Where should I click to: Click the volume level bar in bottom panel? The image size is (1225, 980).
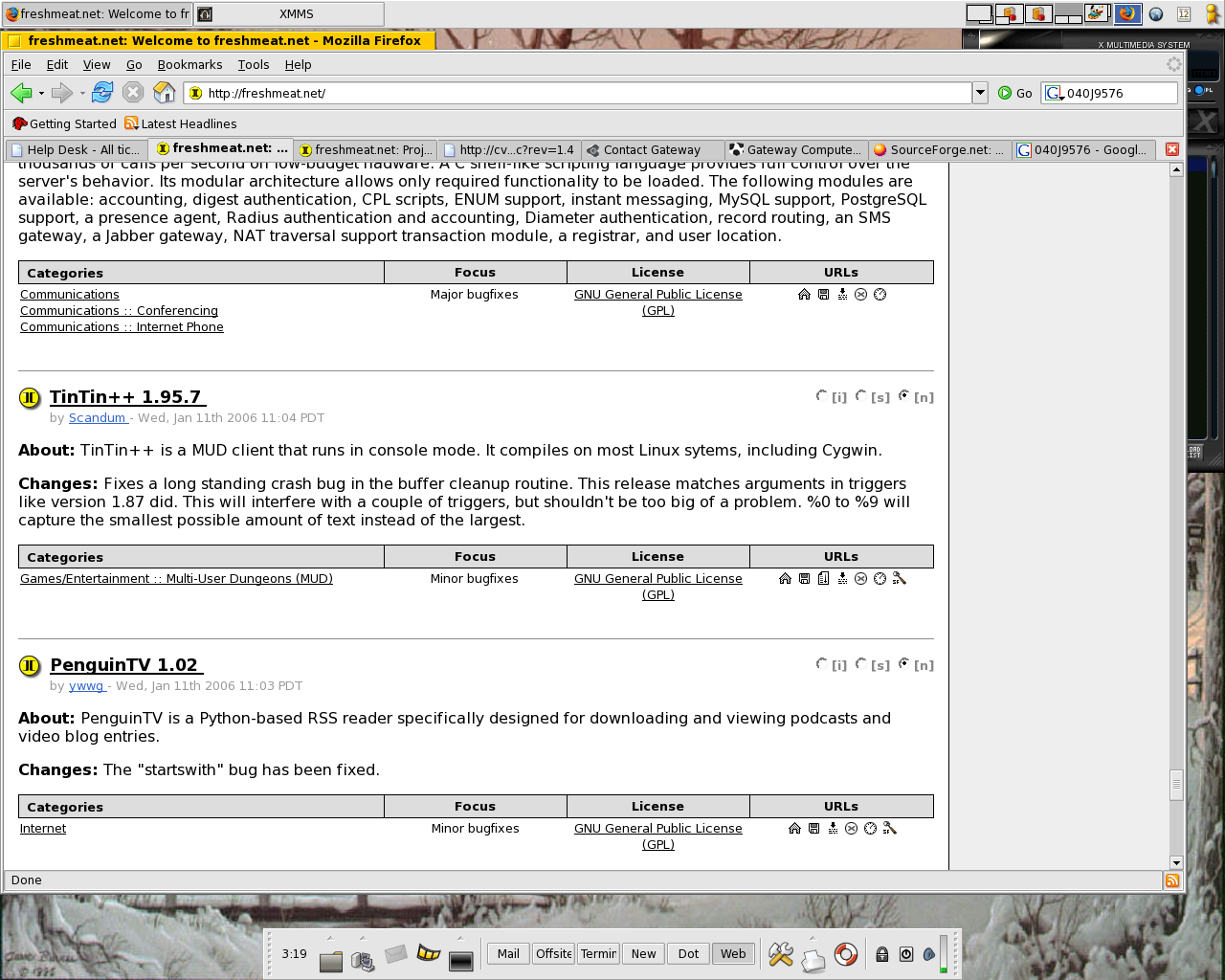coord(944,954)
